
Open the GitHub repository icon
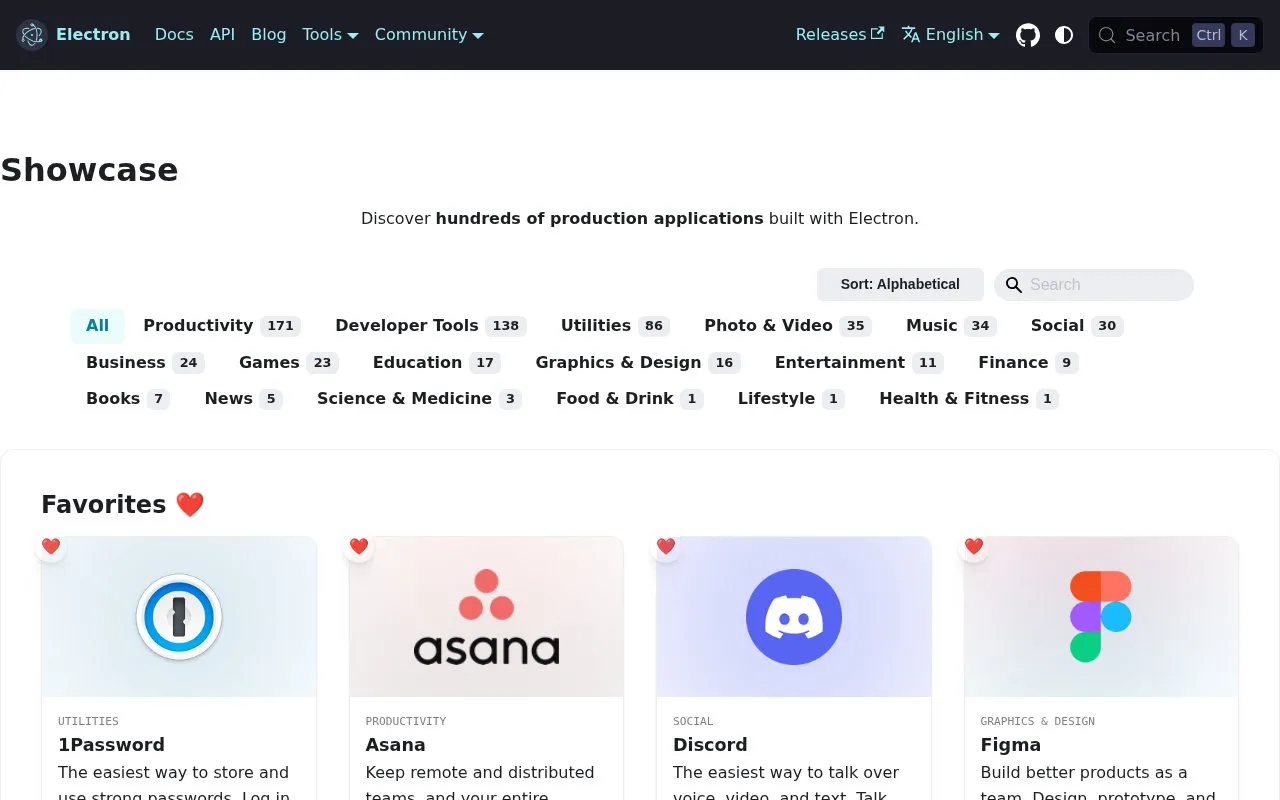[x=1028, y=35]
